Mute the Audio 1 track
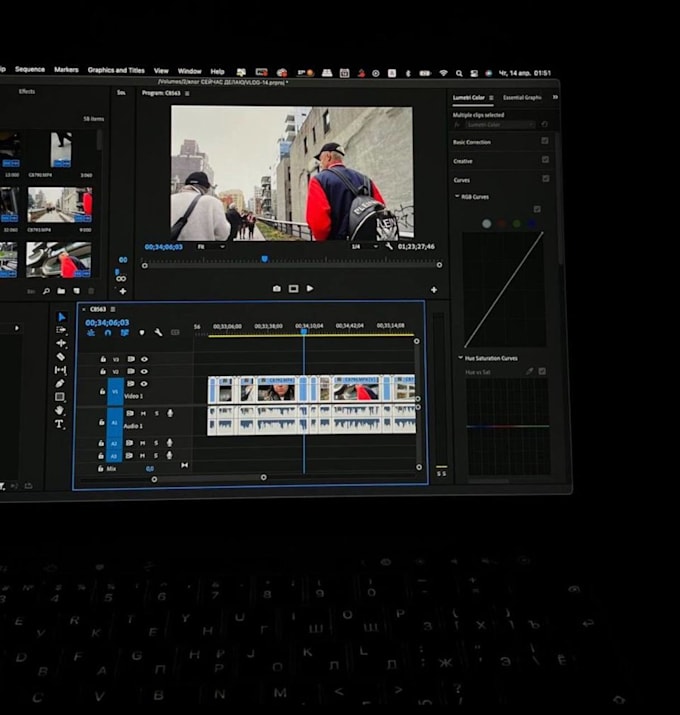The image size is (680, 715). [143, 414]
